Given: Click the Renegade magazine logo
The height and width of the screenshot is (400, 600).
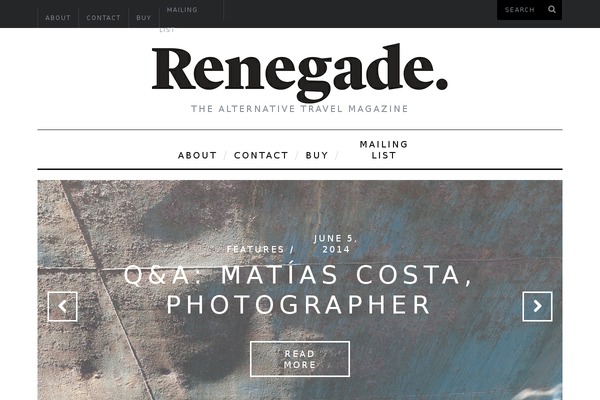Looking at the screenshot, I should [300, 72].
